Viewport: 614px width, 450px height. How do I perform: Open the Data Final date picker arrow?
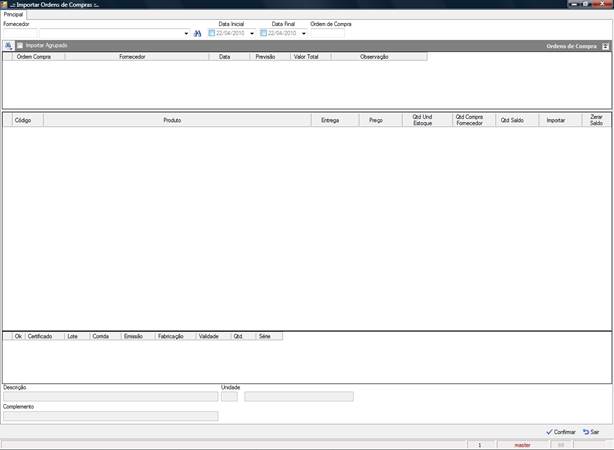(x=303, y=34)
